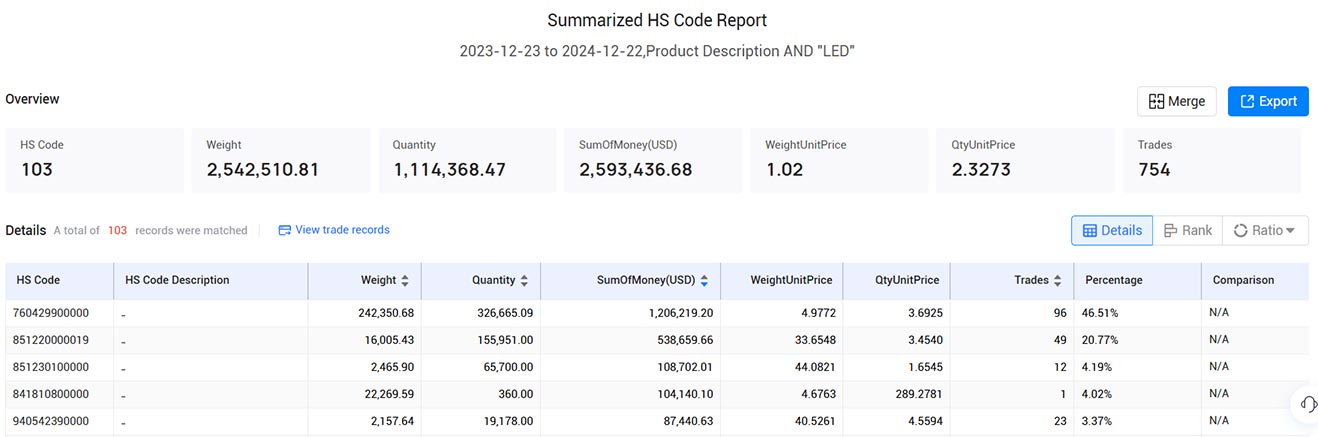The image size is (1318, 437).
Task: Click the Merge button
Action: pos(1176,101)
